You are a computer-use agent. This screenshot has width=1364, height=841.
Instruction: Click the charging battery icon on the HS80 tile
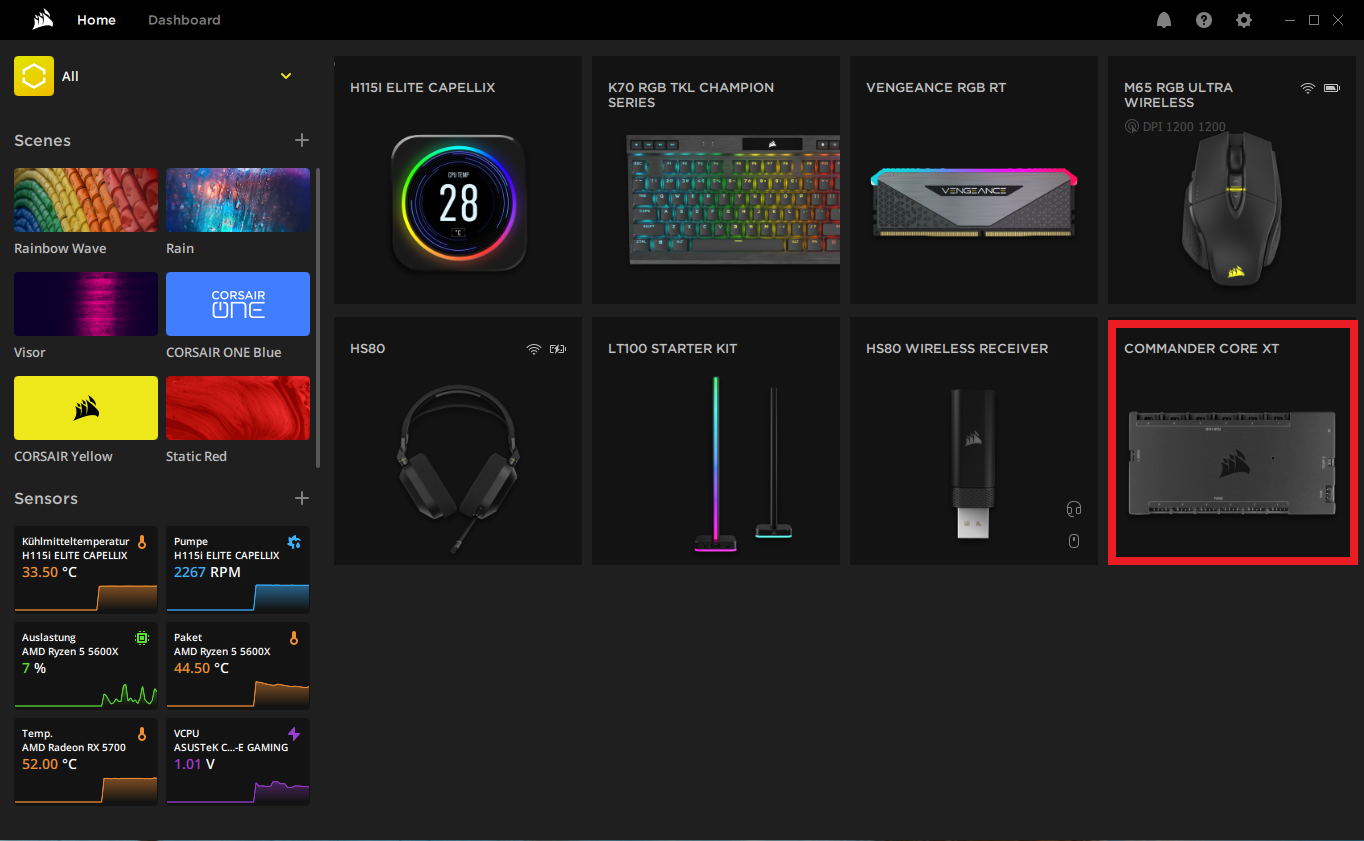557,348
